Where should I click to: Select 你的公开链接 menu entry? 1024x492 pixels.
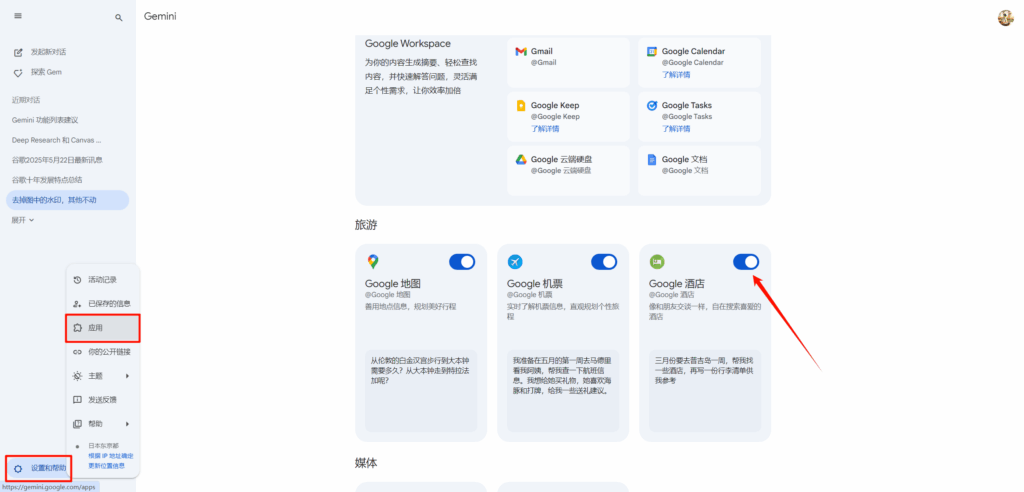tap(103, 352)
